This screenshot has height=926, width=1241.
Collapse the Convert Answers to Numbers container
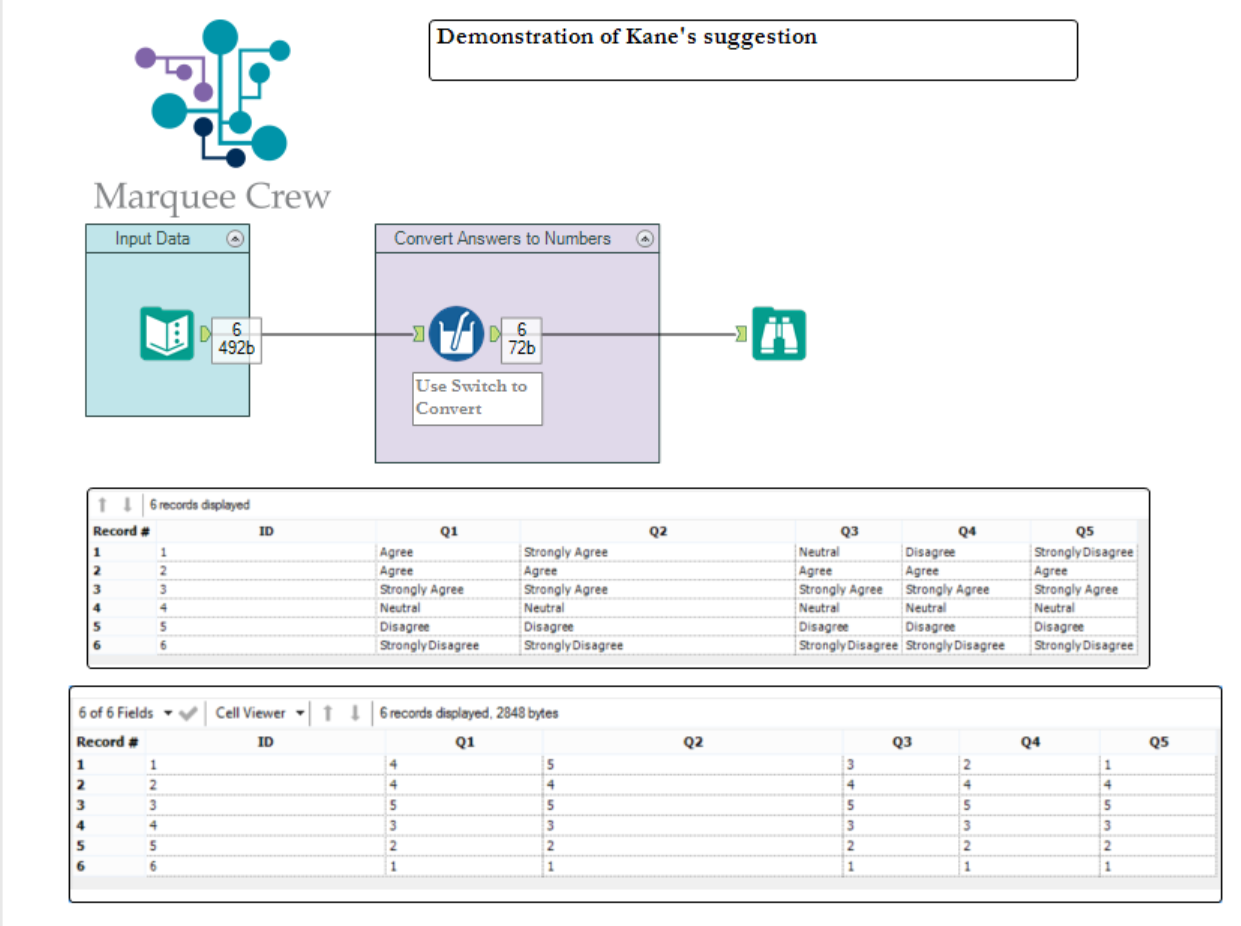[645, 239]
